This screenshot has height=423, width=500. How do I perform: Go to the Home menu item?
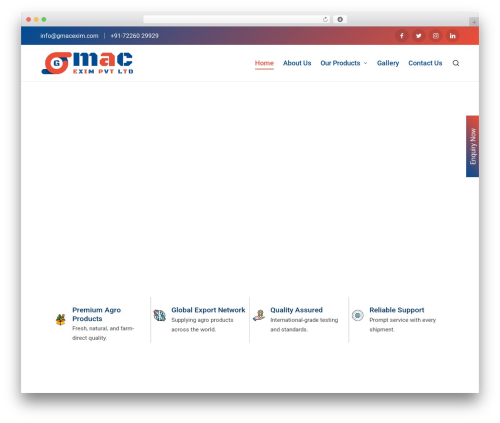coord(264,63)
